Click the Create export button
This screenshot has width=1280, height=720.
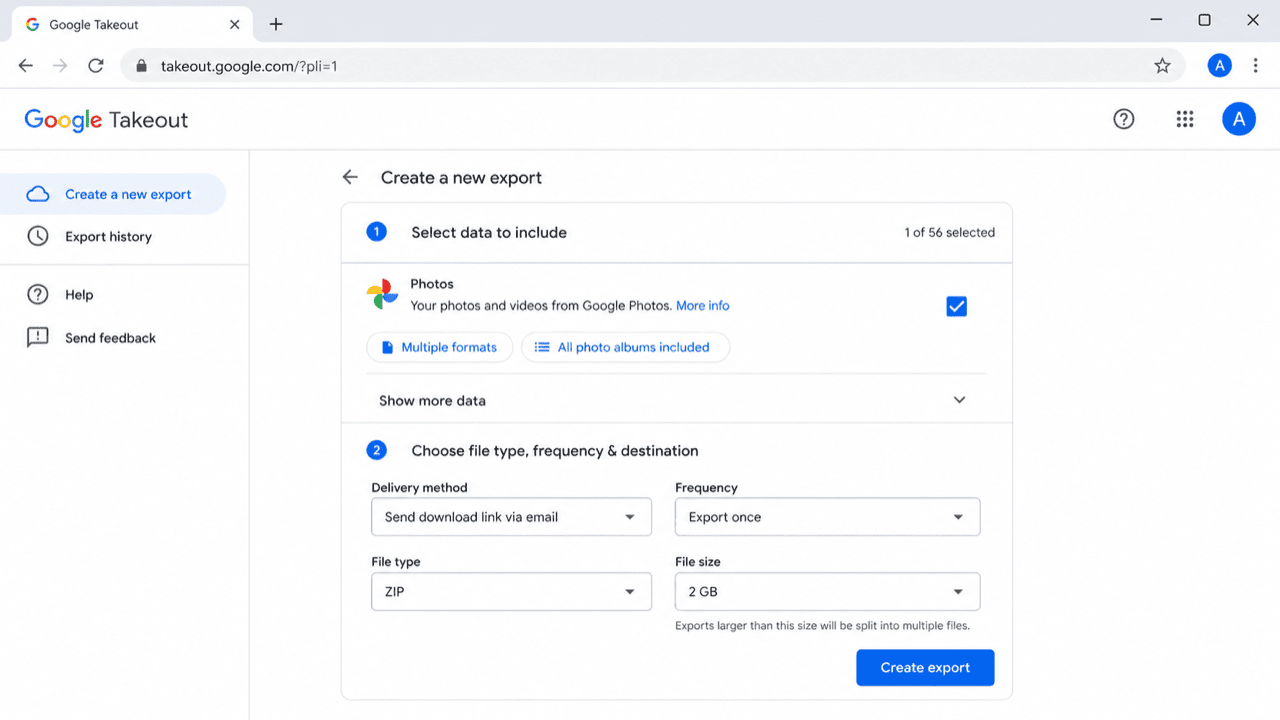click(x=925, y=667)
